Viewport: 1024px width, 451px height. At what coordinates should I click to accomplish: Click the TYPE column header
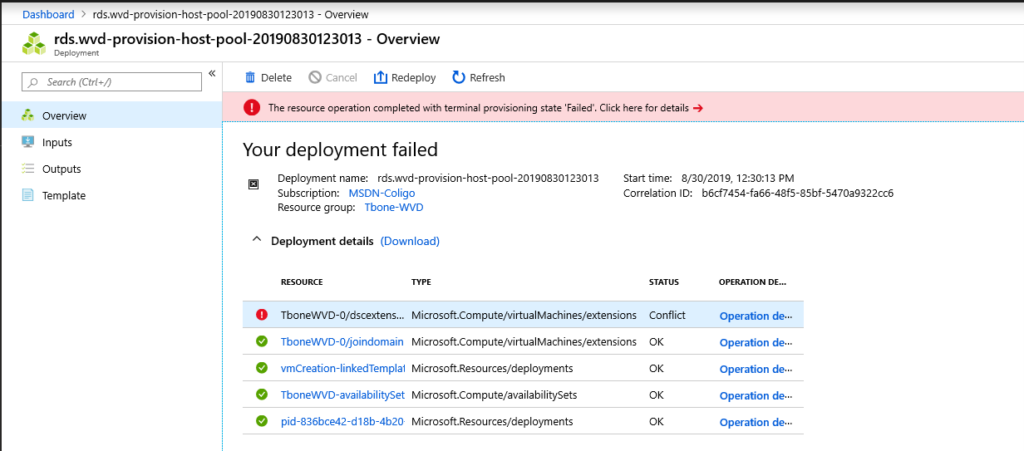(421, 283)
